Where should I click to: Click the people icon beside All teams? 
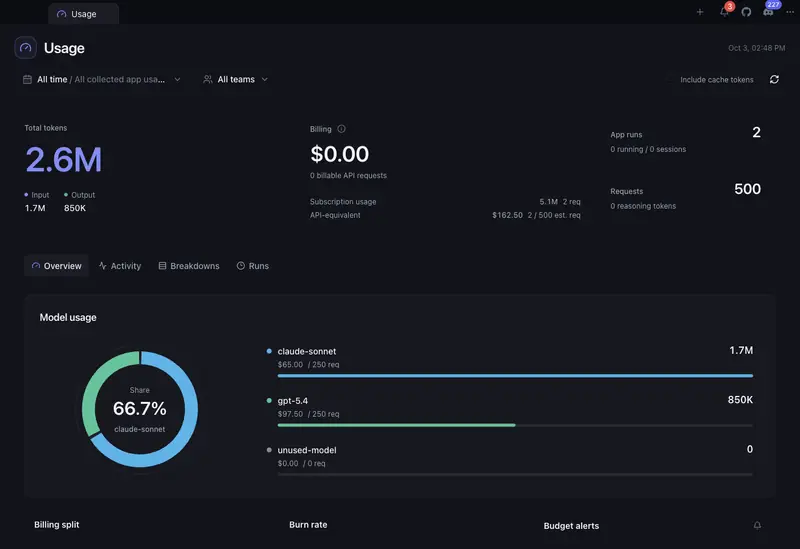click(208, 80)
